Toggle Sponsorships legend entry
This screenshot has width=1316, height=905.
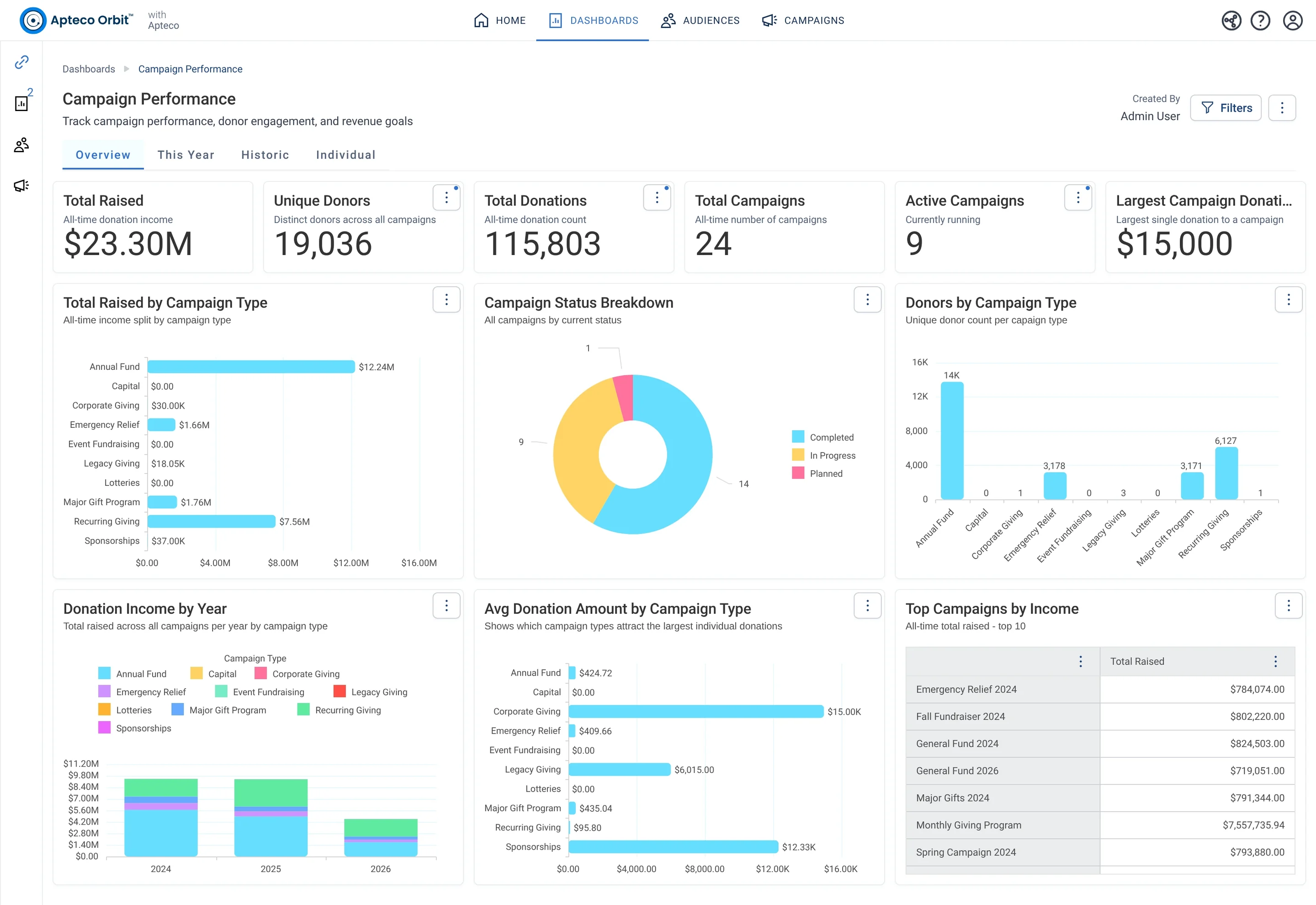tap(135, 728)
